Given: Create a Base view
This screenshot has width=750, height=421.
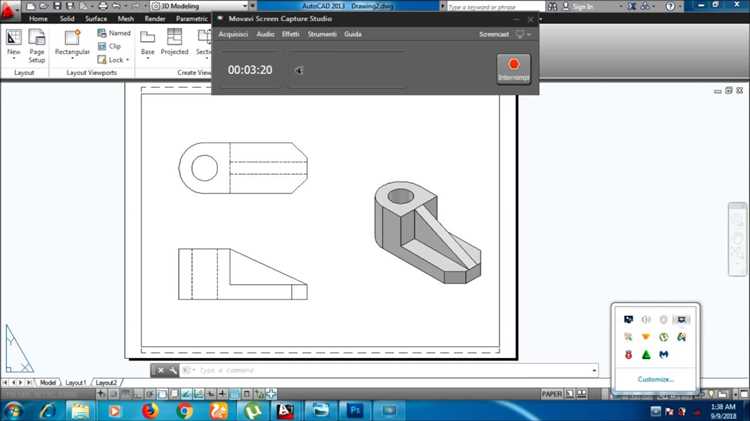Looking at the screenshot, I should (148, 42).
